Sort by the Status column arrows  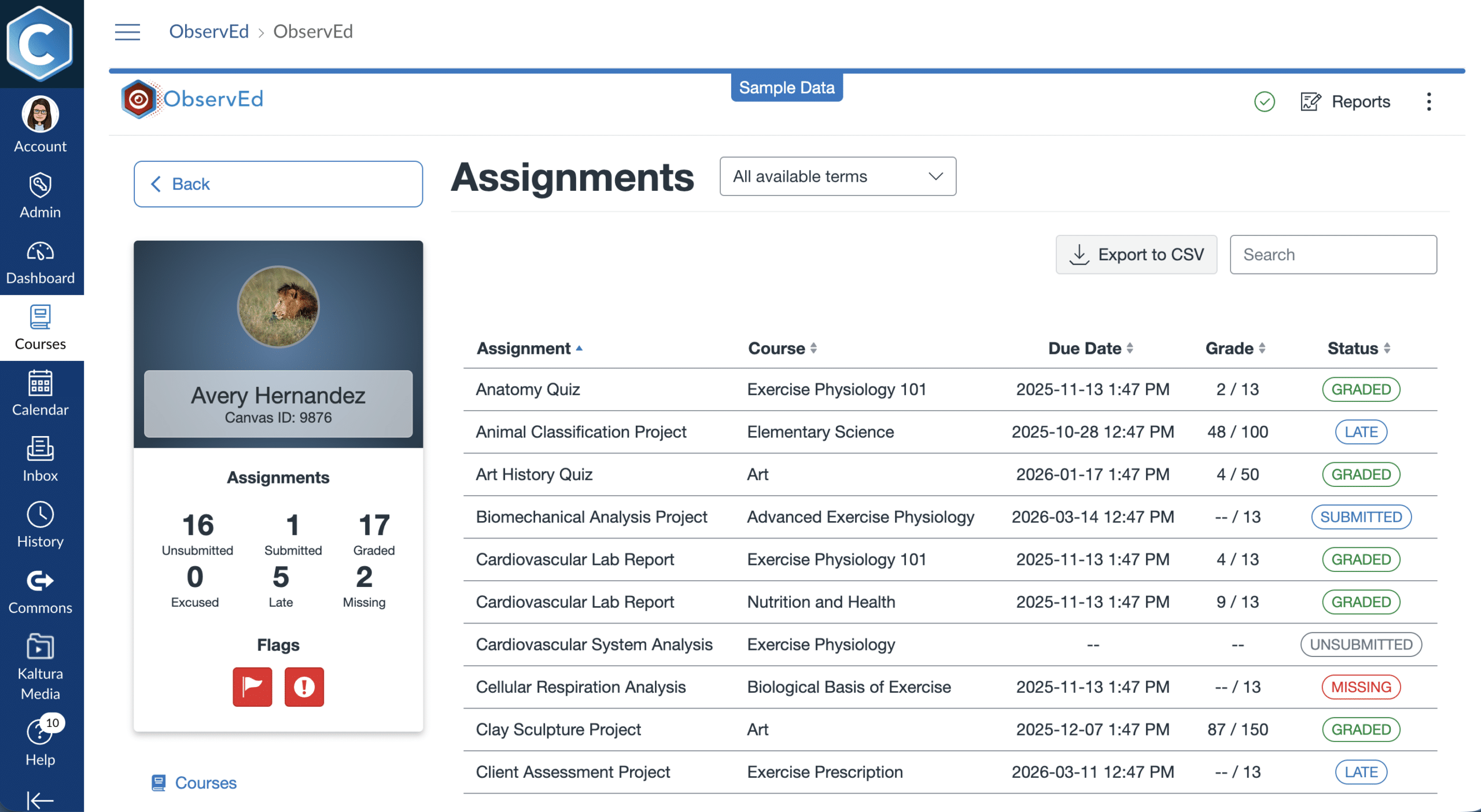point(1387,348)
